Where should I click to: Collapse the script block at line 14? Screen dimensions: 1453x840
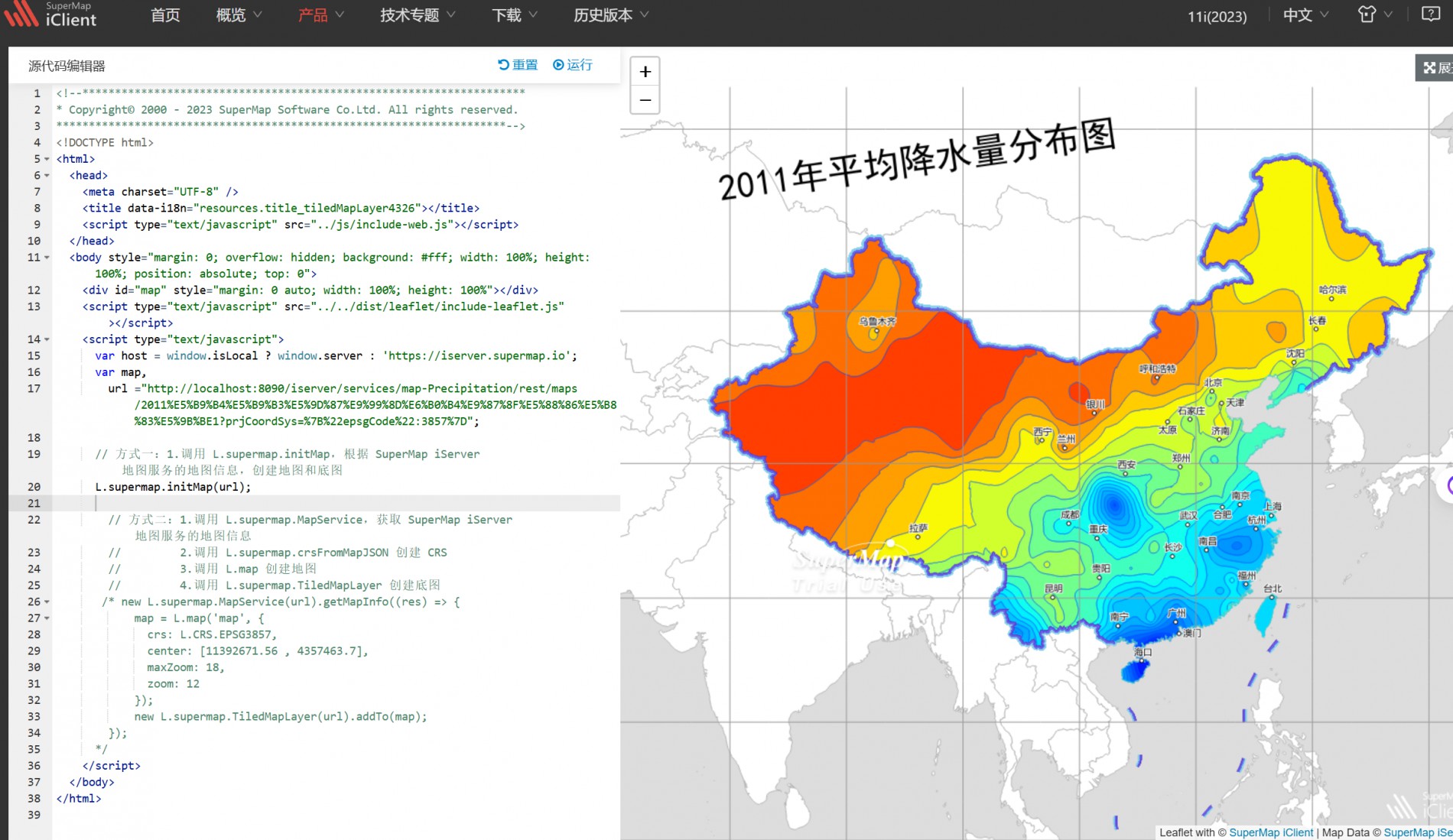tap(47, 339)
